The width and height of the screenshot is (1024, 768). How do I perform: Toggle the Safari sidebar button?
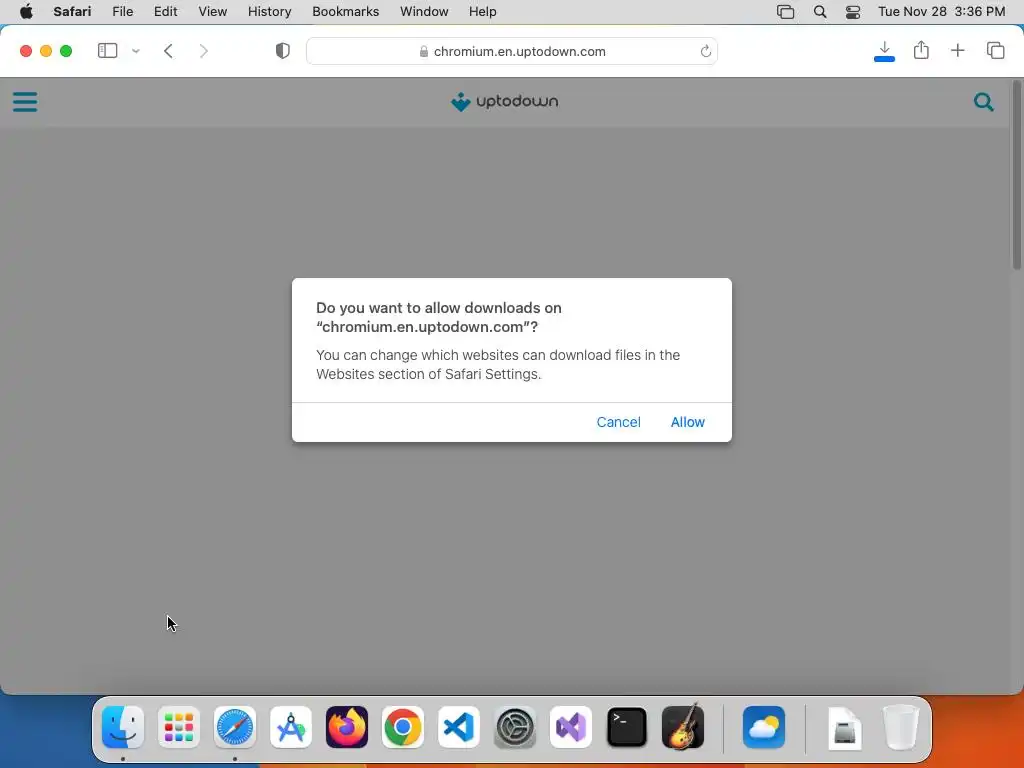pos(107,51)
